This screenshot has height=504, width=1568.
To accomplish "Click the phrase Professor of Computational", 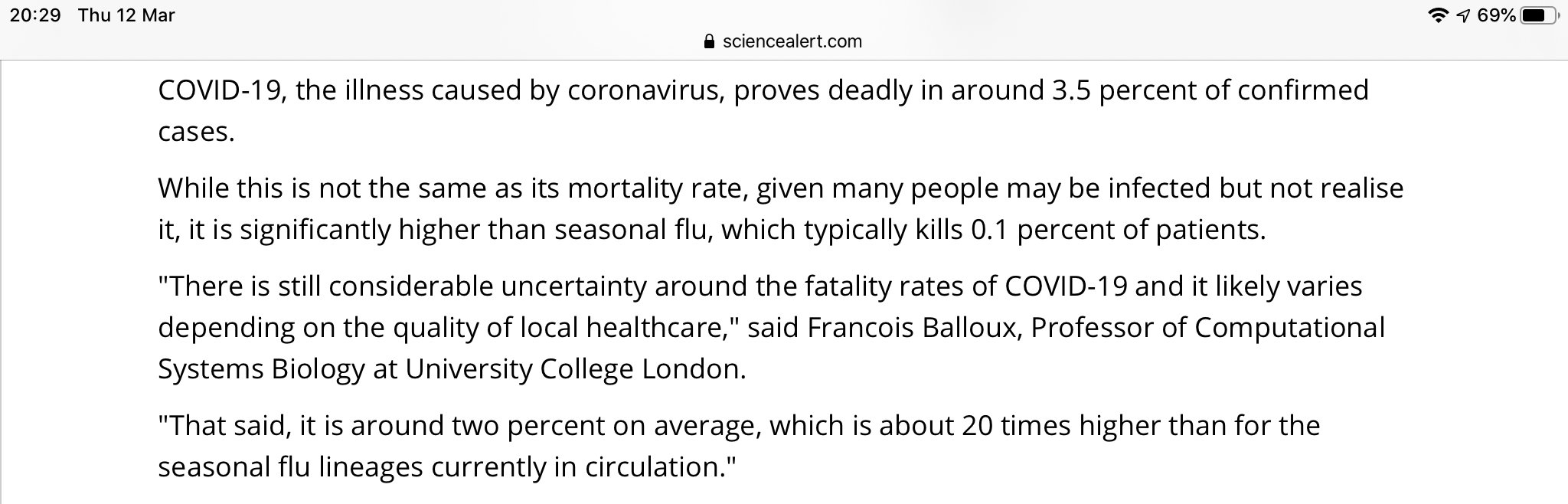I will 1208,328.
